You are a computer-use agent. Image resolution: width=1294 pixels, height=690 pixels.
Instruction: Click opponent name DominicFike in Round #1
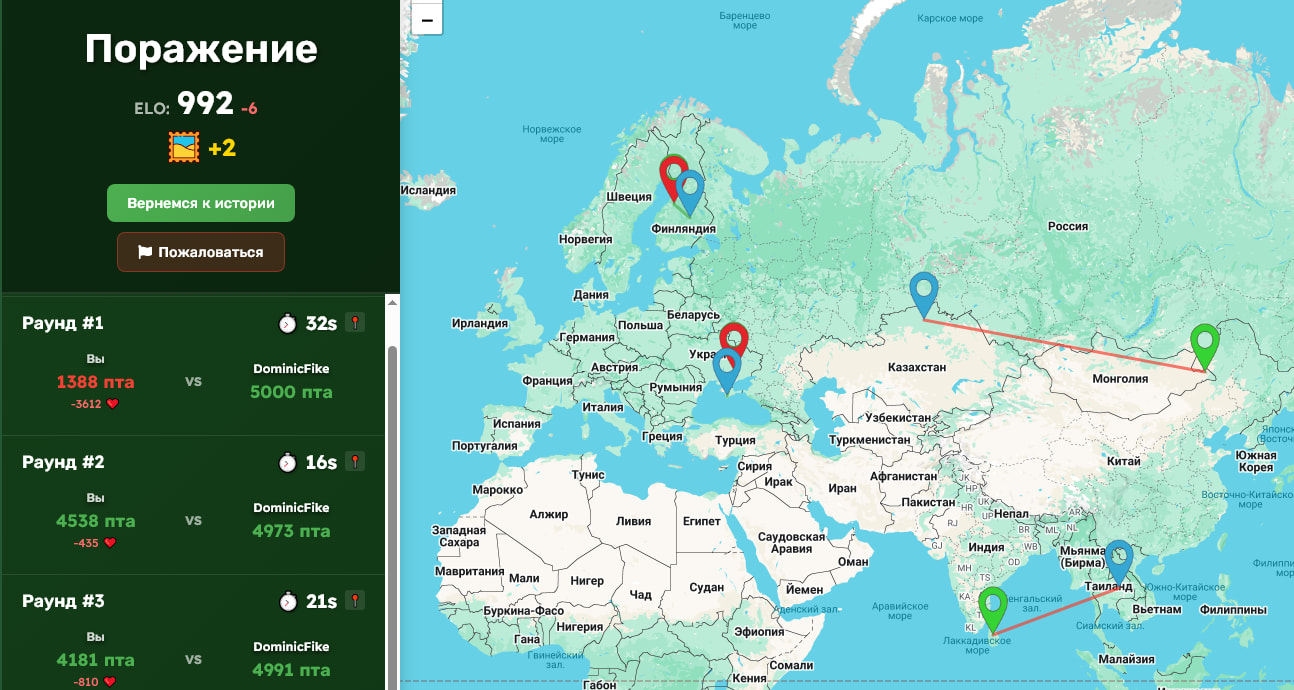(291, 369)
